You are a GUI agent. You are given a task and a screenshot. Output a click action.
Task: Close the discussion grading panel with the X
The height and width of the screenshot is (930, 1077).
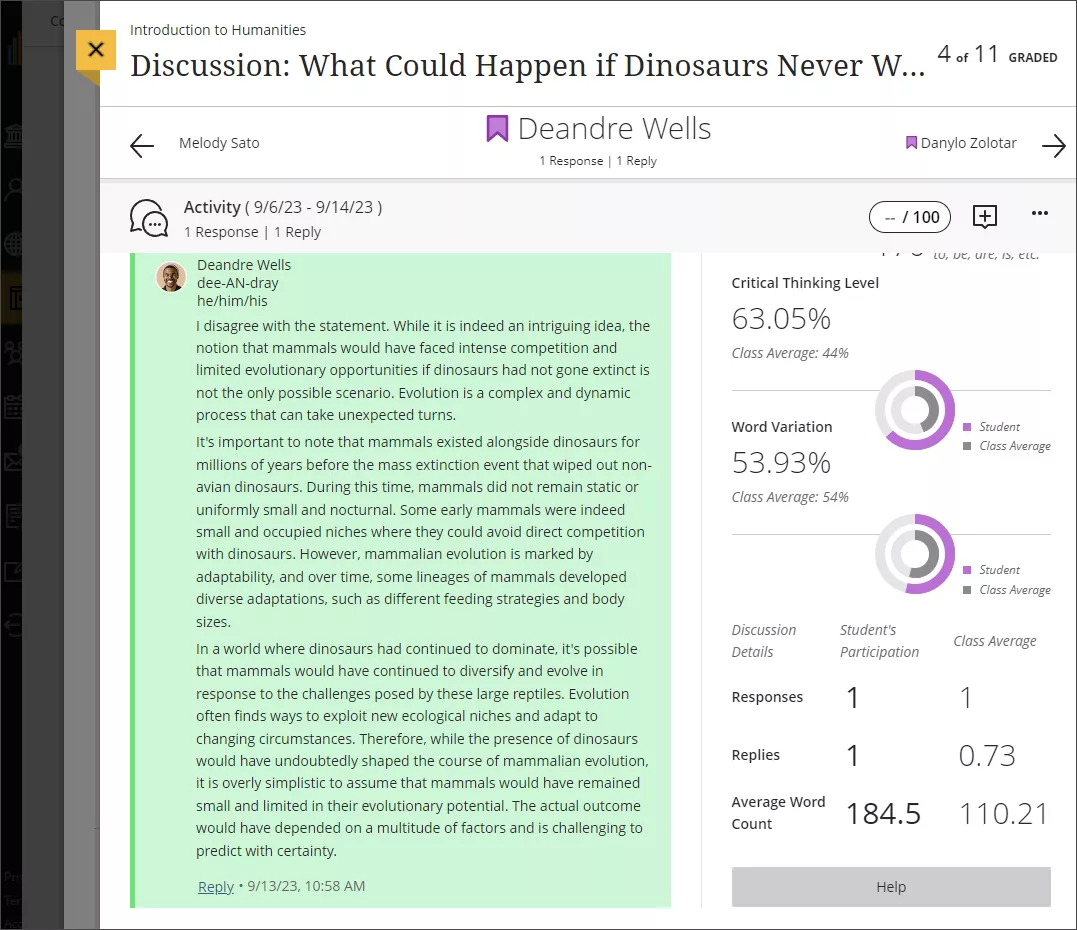96,50
